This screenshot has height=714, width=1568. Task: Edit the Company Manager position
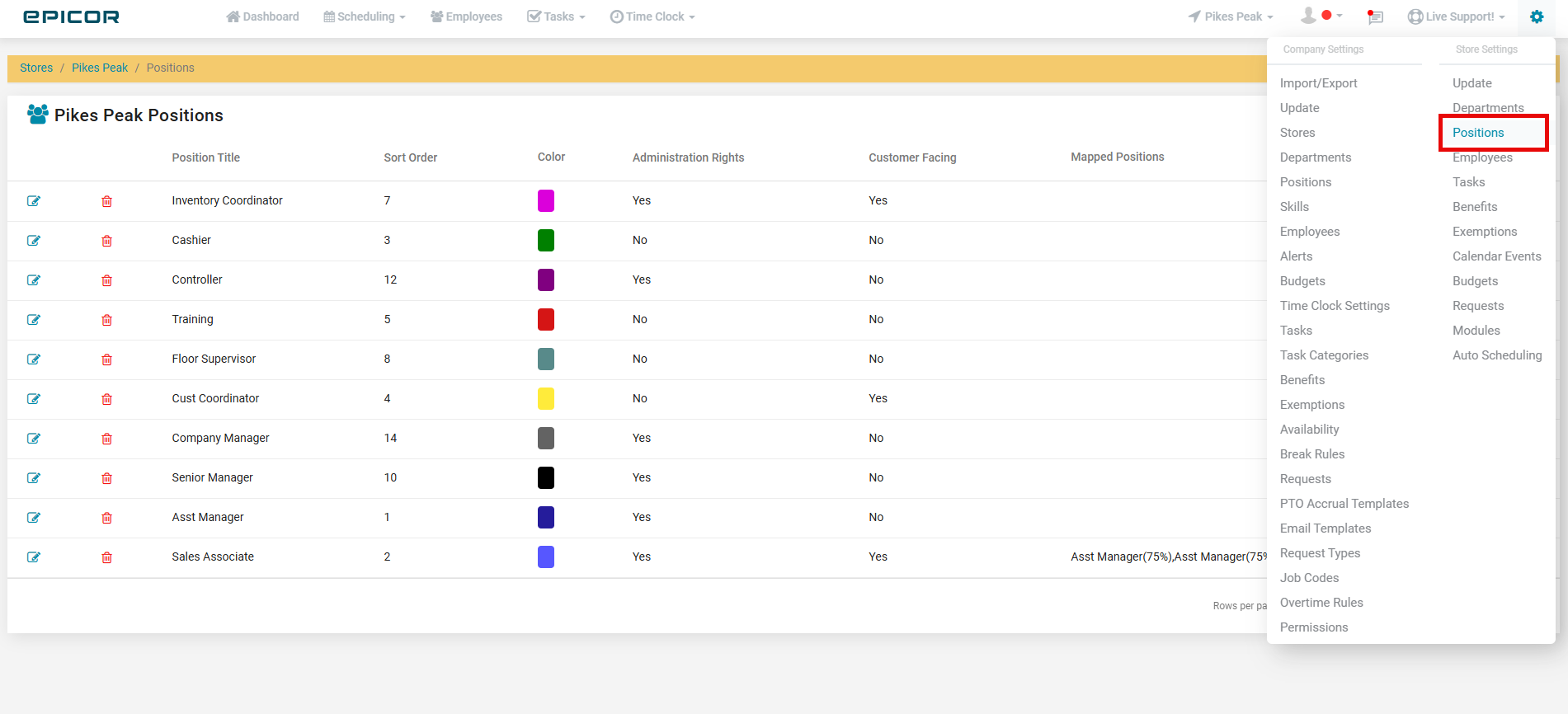[x=34, y=439]
